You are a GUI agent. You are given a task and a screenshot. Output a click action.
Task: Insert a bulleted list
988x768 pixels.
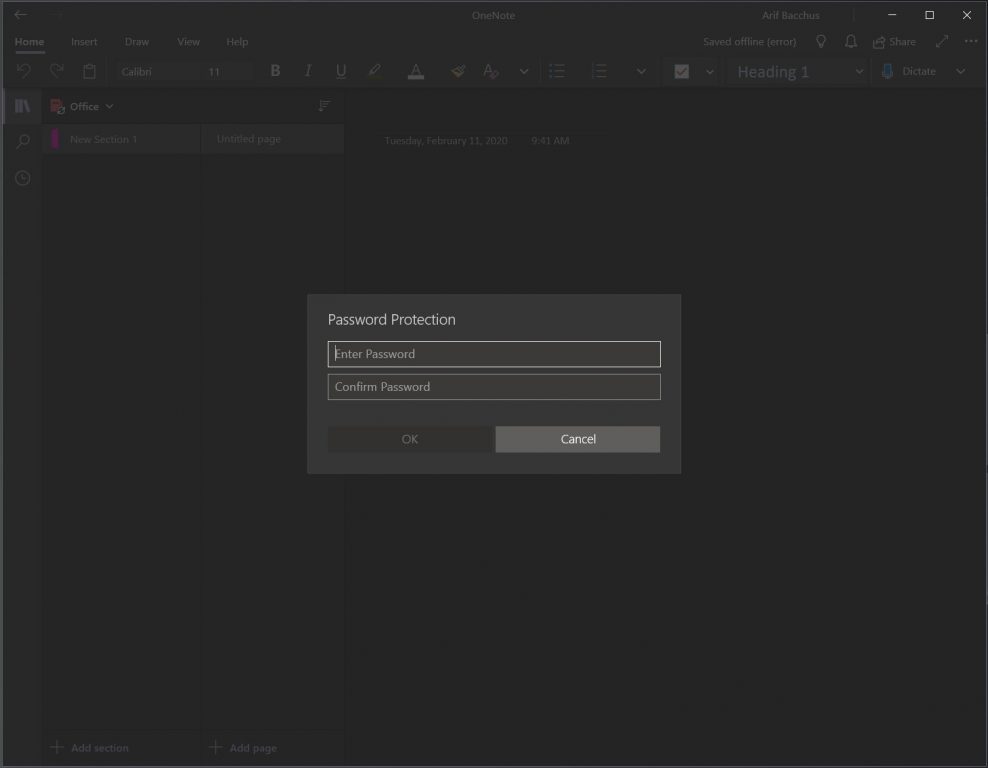(x=557, y=71)
